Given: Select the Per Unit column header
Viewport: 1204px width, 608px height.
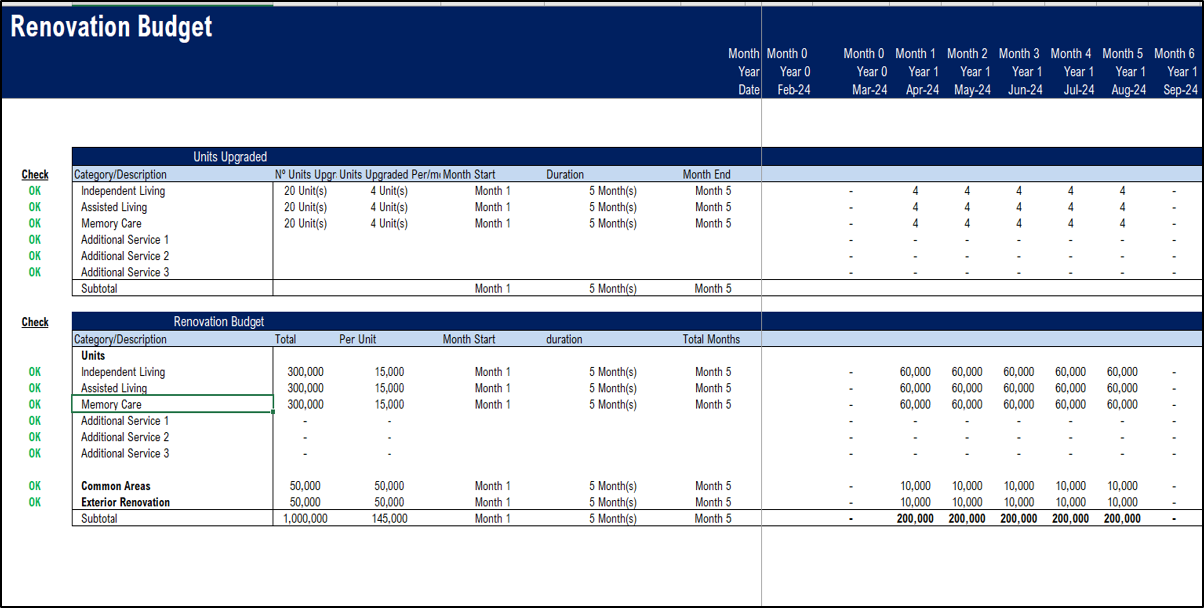Looking at the screenshot, I should tap(360, 339).
